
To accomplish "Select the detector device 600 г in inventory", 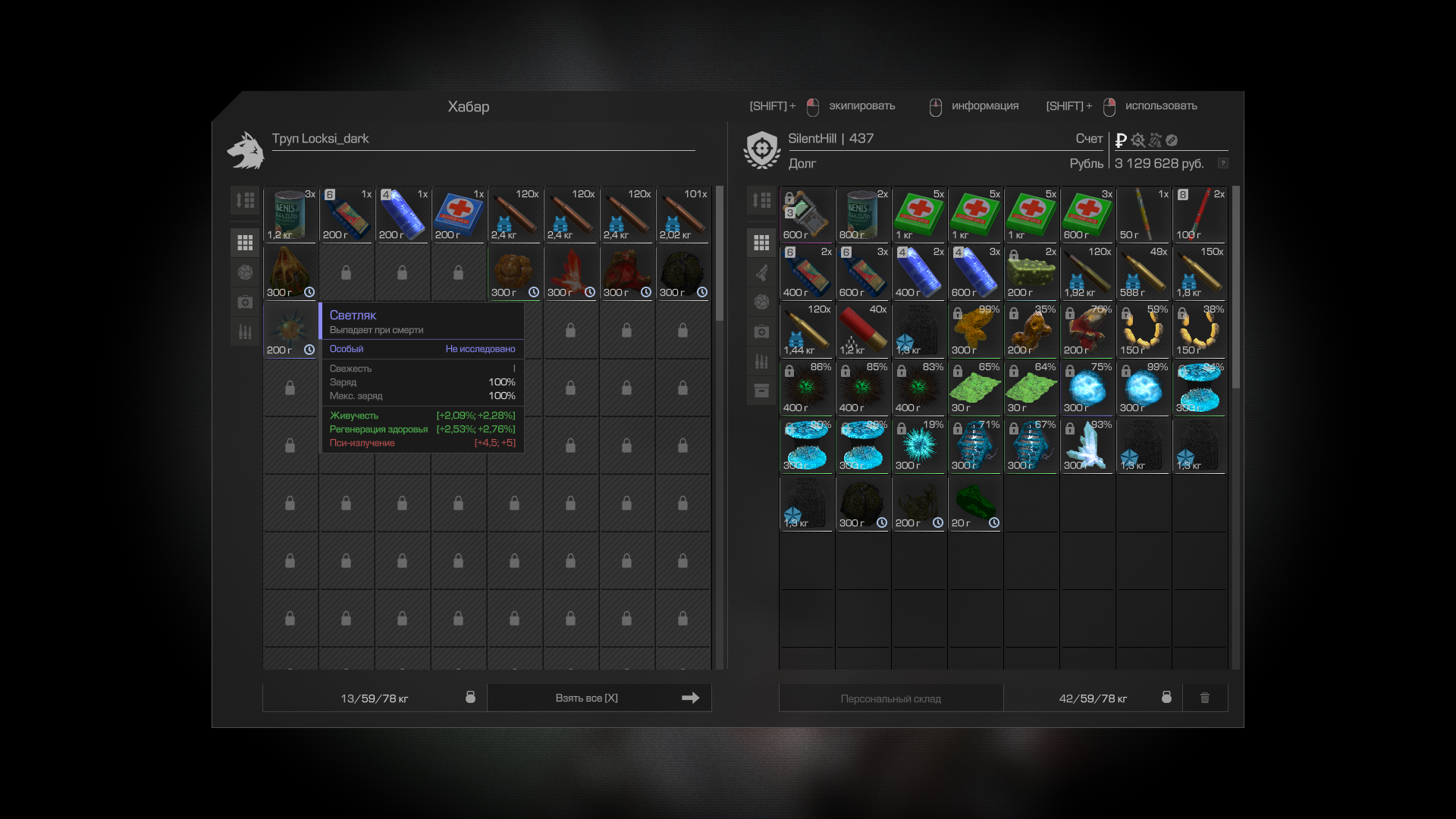I will click(807, 215).
